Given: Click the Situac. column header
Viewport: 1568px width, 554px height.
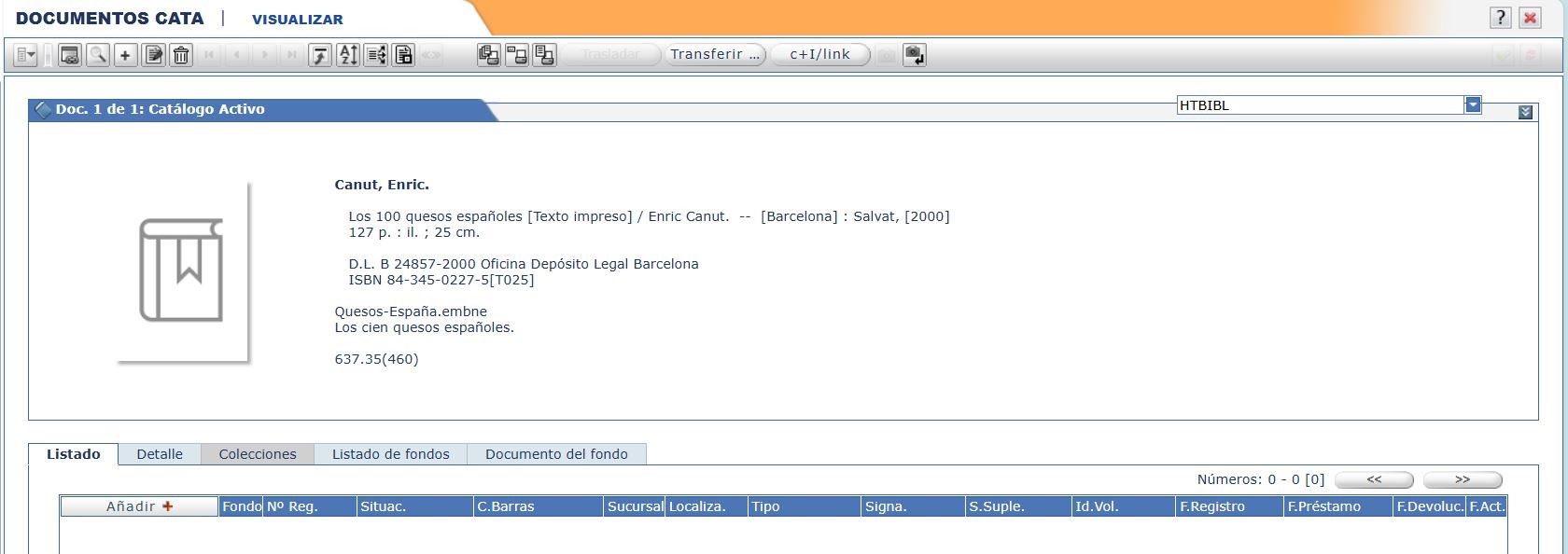Looking at the screenshot, I should point(415,506).
